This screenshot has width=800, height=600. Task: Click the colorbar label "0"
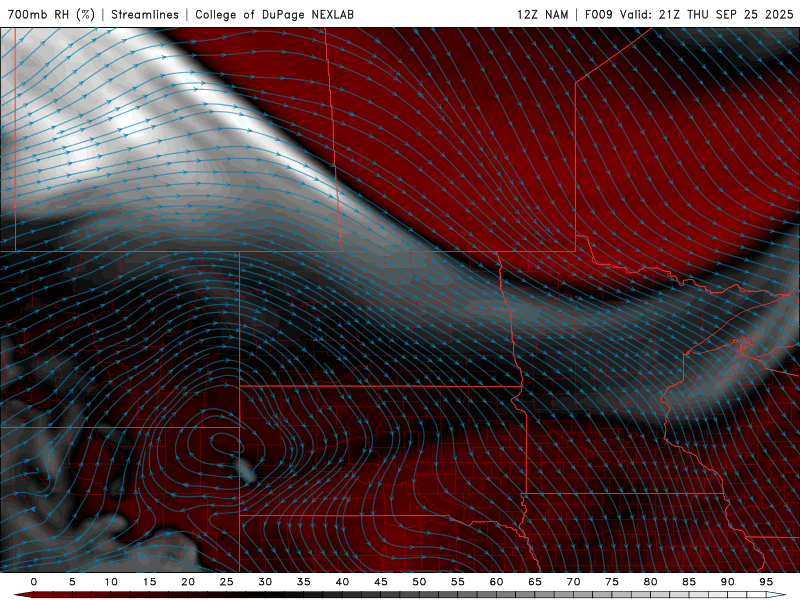click(x=34, y=582)
